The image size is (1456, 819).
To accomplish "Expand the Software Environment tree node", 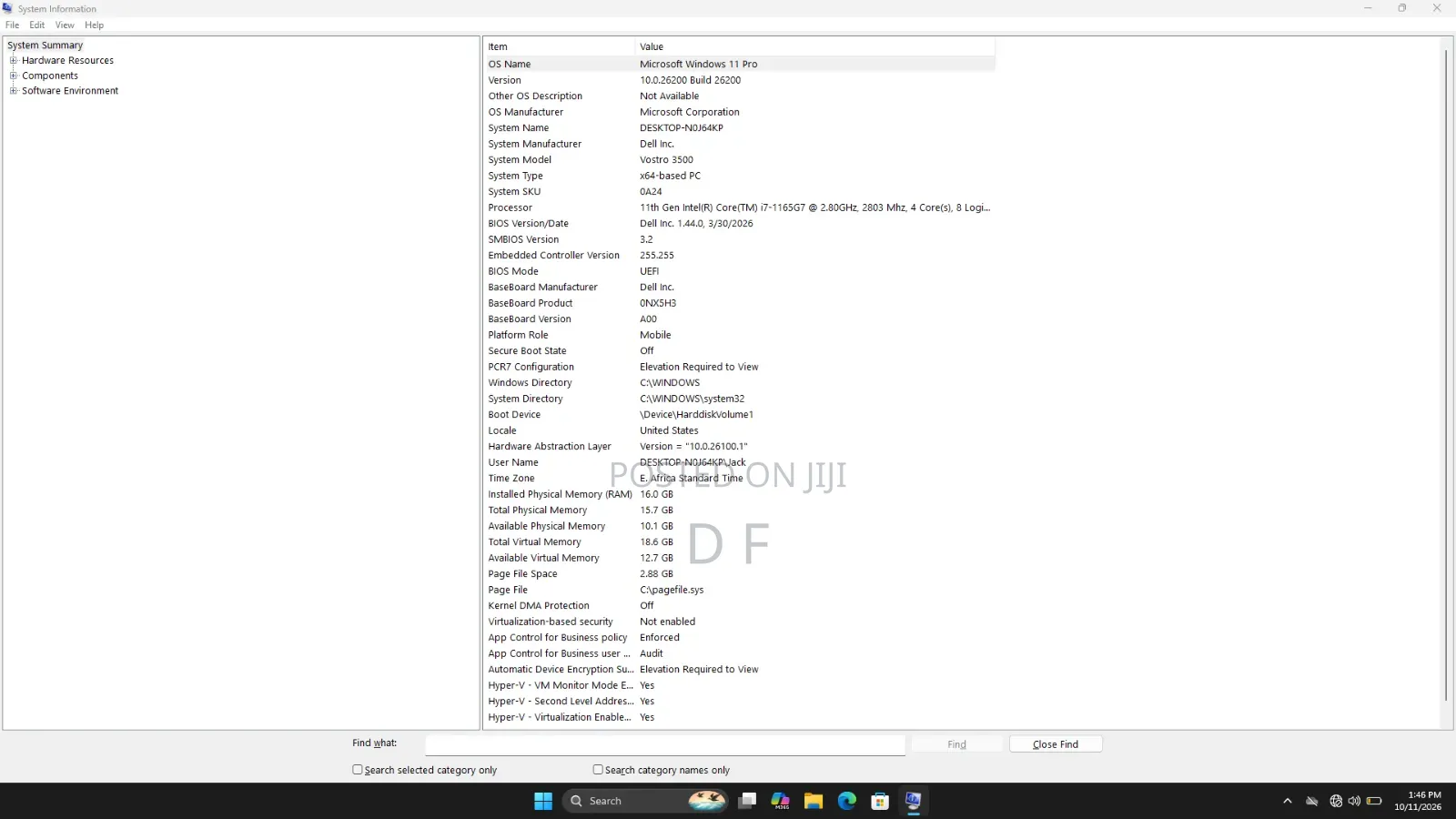I will pos(14,91).
